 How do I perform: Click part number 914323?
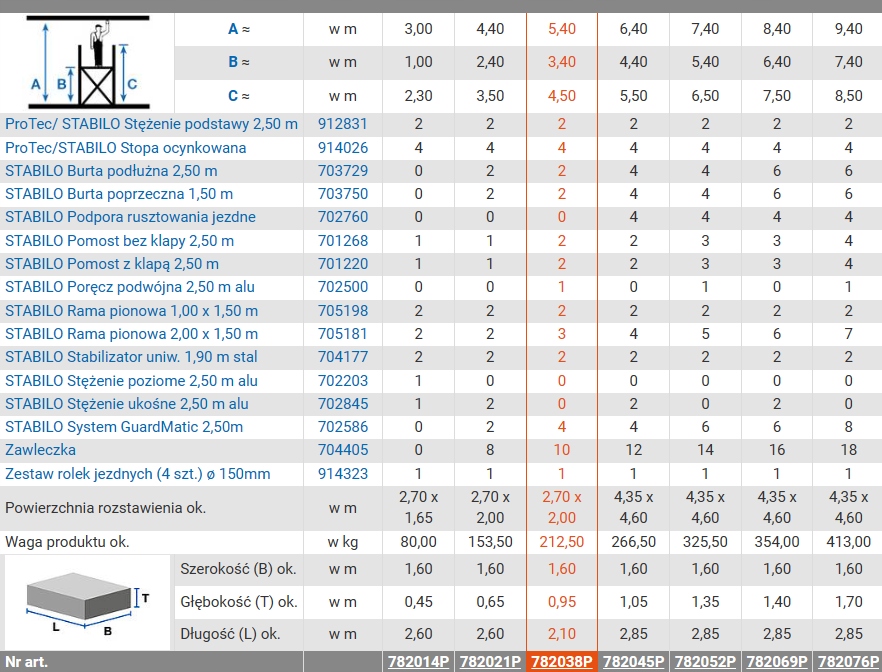(343, 473)
